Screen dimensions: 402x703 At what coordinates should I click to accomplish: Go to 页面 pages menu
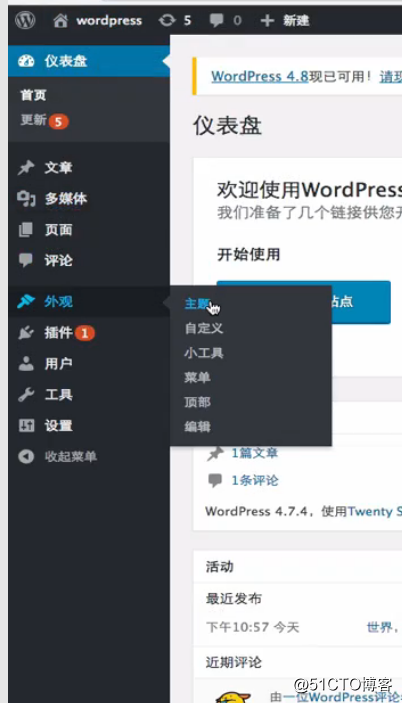(x=58, y=230)
